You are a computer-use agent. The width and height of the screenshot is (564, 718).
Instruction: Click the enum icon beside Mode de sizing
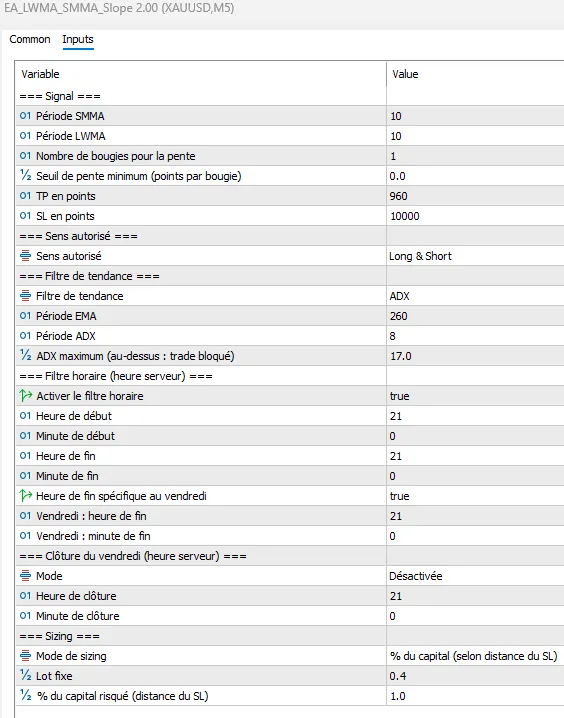[25, 656]
